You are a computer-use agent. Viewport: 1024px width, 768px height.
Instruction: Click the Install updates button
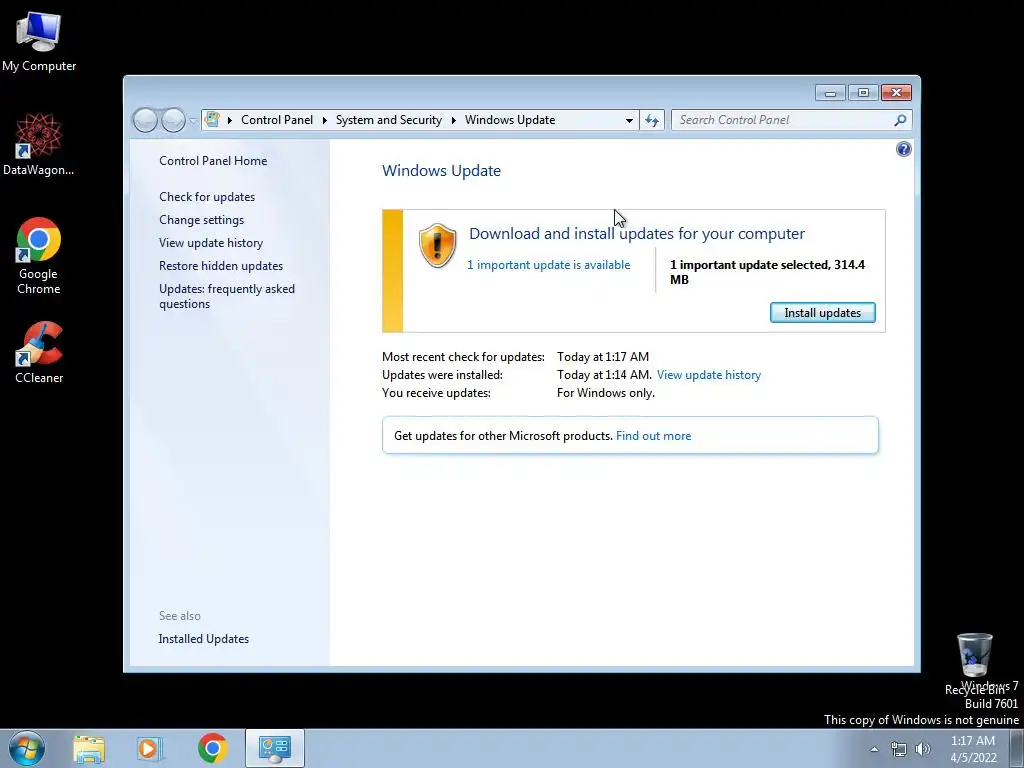(822, 313)
